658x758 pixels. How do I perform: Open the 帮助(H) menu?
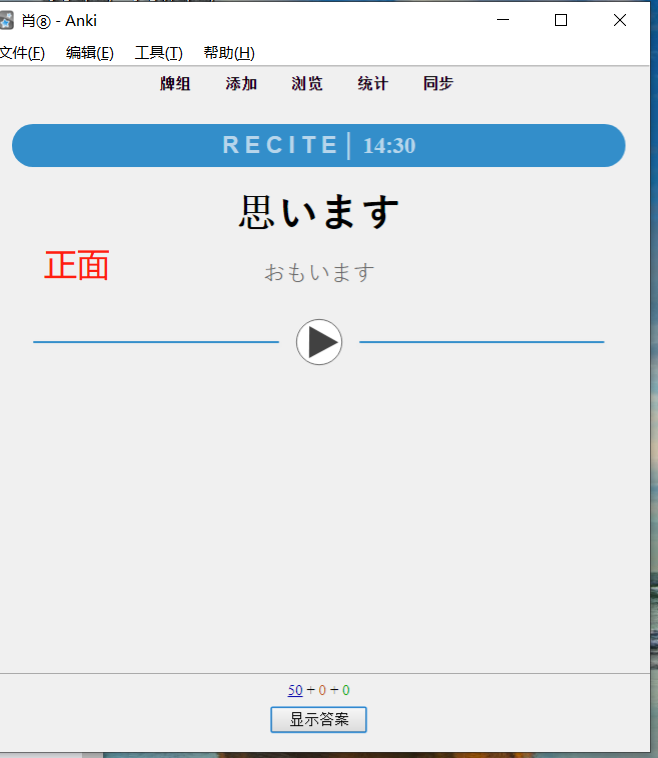[x=229, y=53]
